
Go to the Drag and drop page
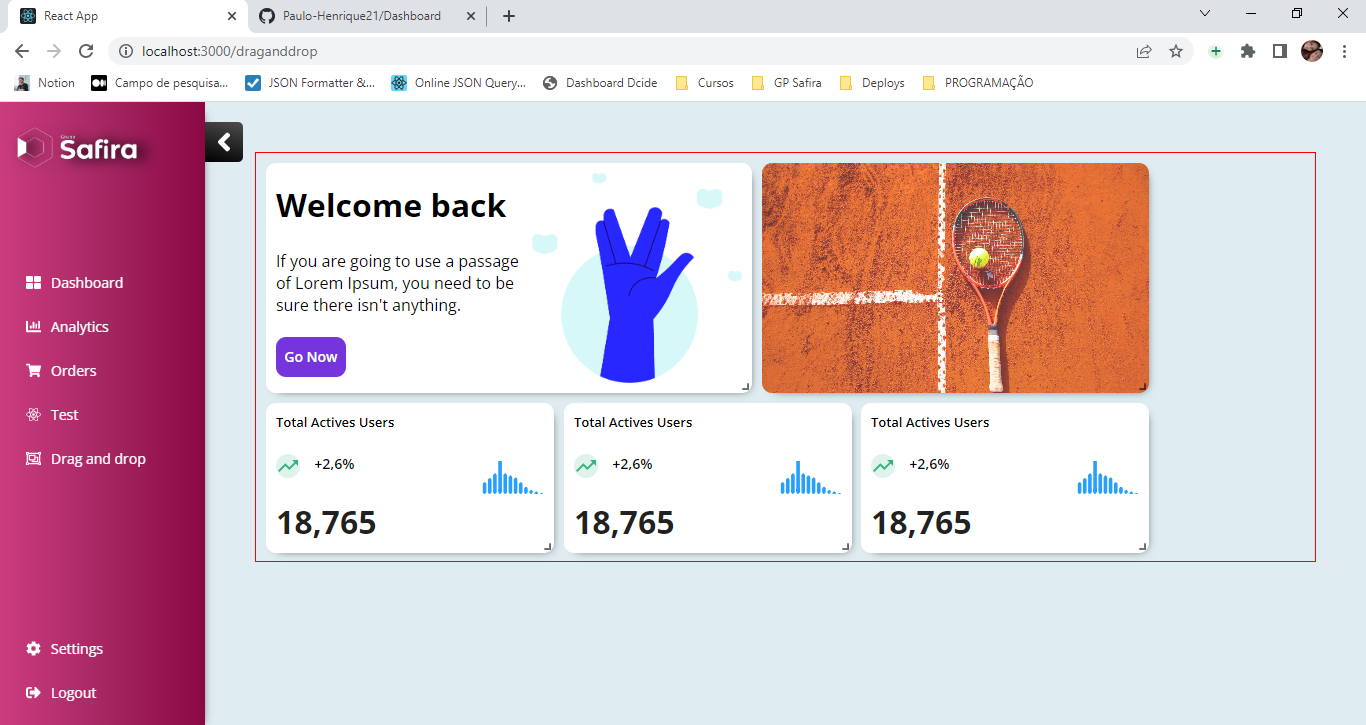click(86, 459)
